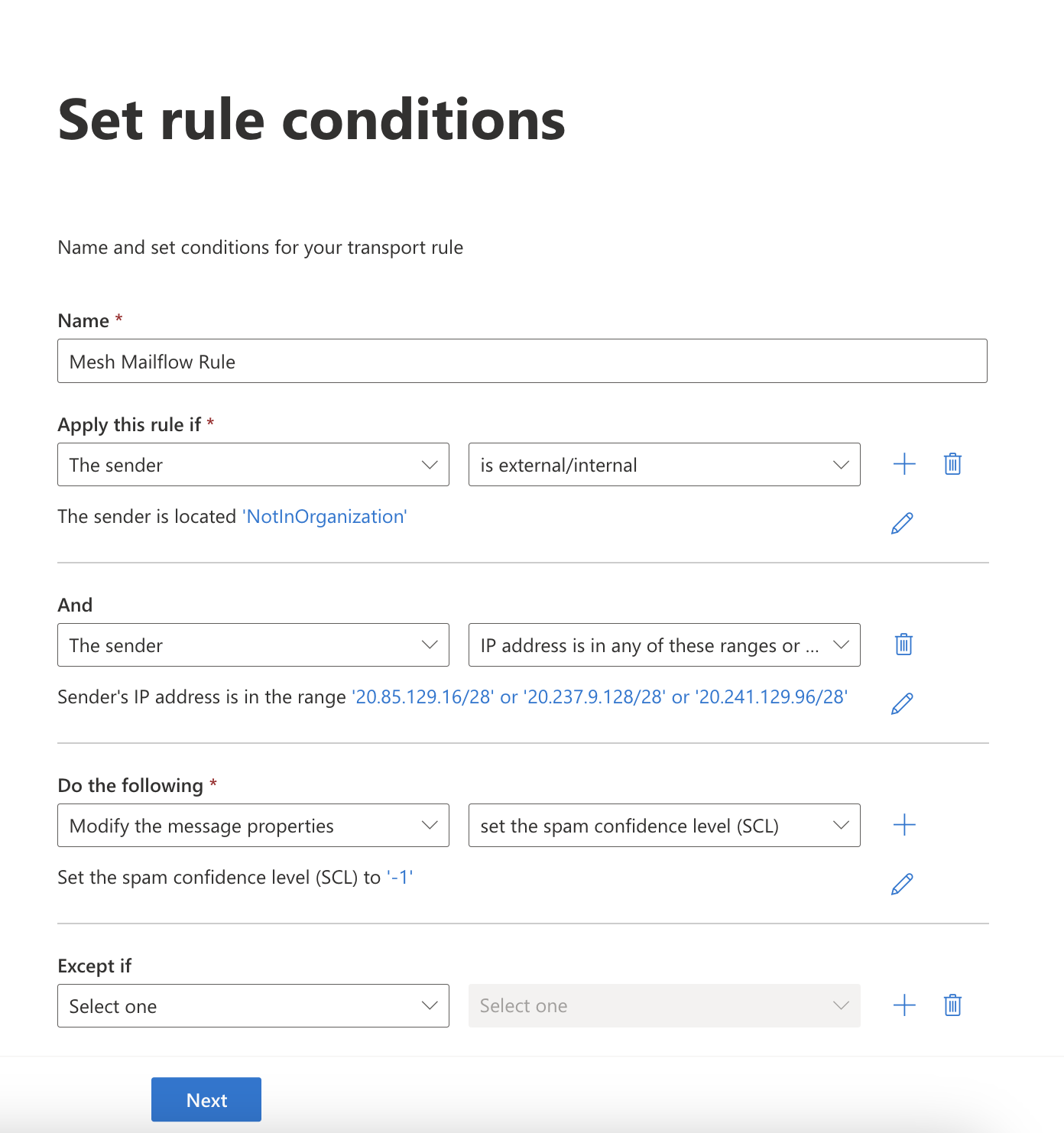Expand the IP address ranges condition dropdown
This screenshot has height=1133, width=1064.
[664, 645]
